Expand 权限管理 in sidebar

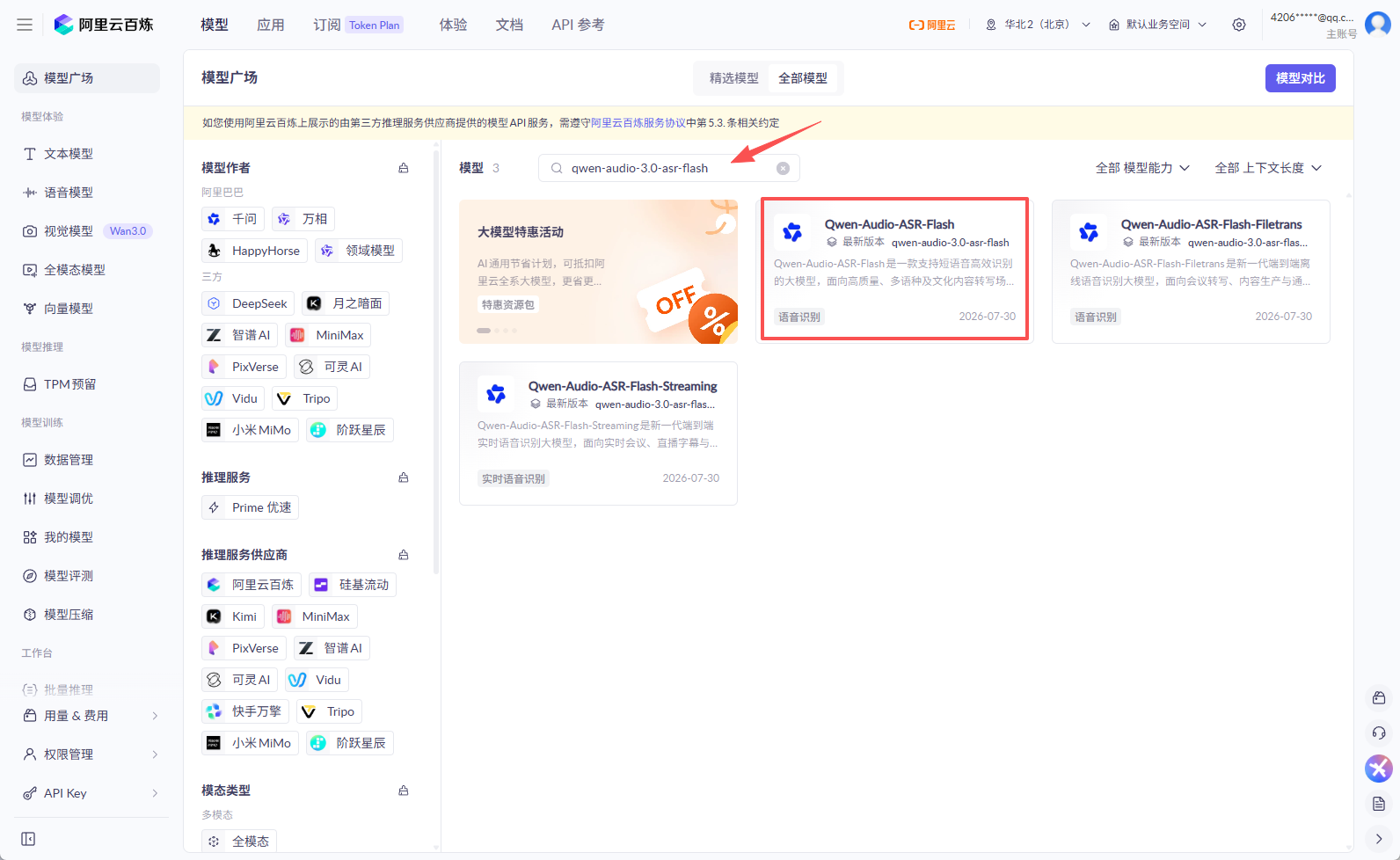[x=91, y=754]
